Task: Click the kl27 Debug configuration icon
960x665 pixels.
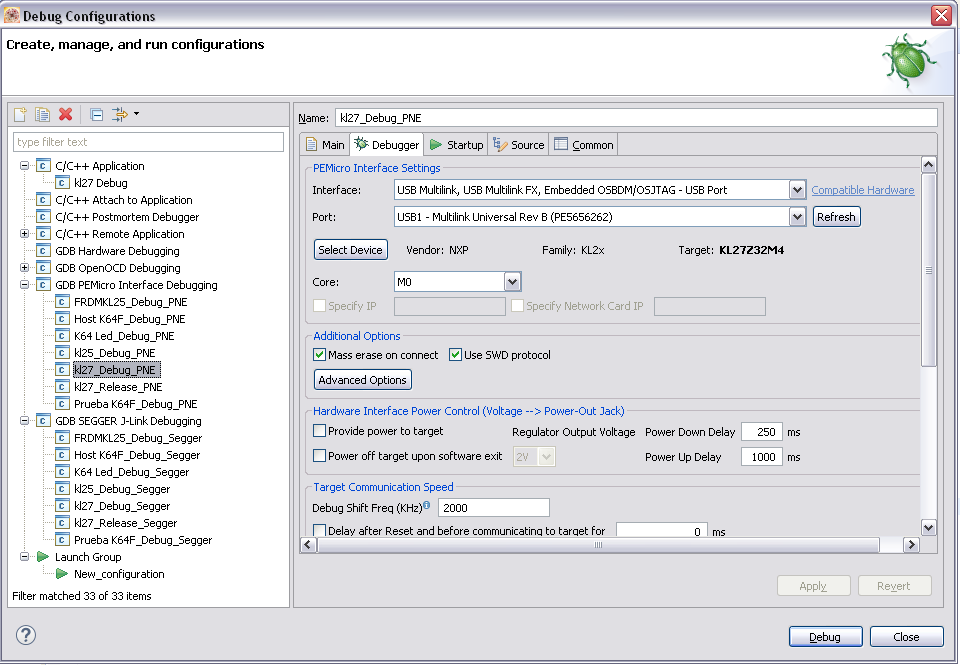Action: coord(62,183)
